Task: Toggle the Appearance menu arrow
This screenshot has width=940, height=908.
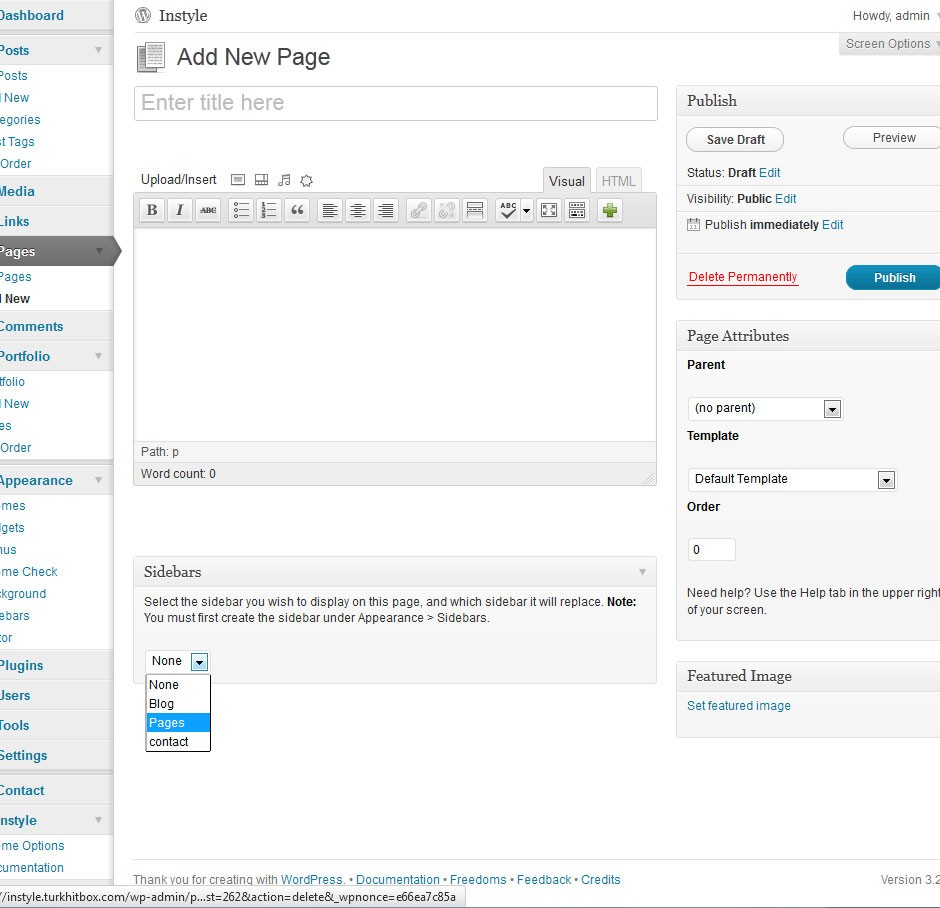Action: [98, 480]
